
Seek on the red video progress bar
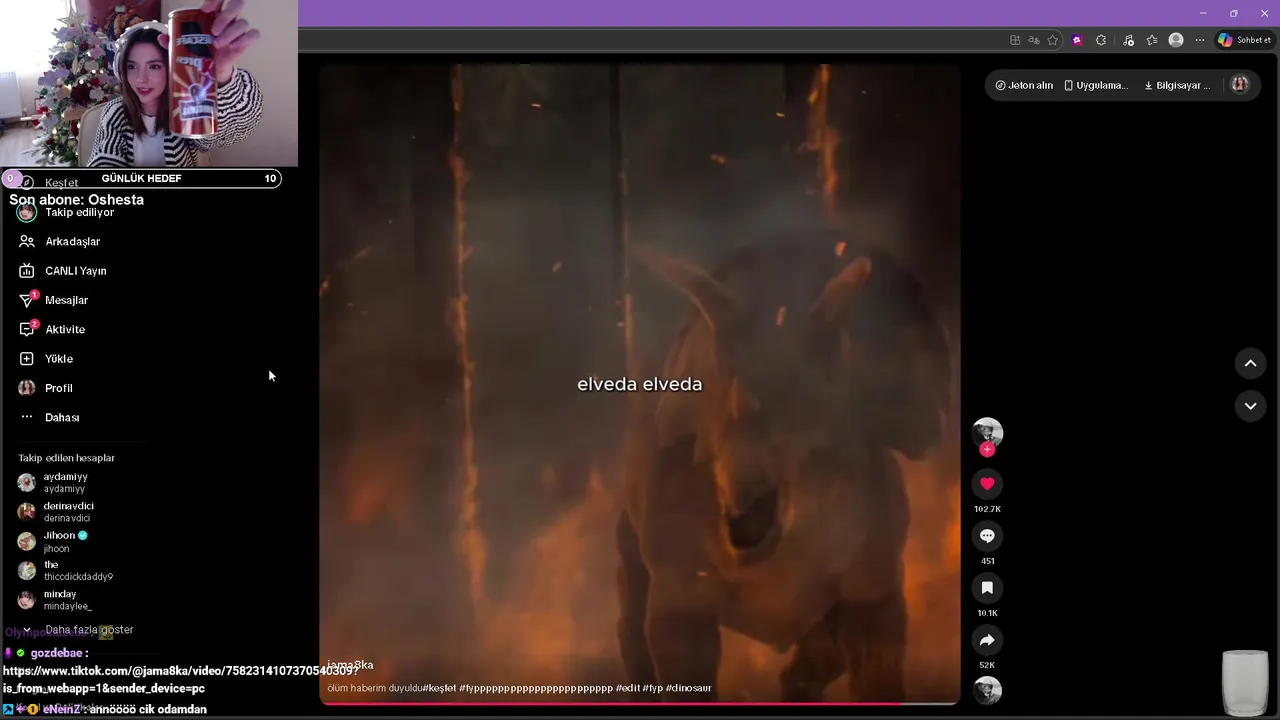tap(640, 703)
